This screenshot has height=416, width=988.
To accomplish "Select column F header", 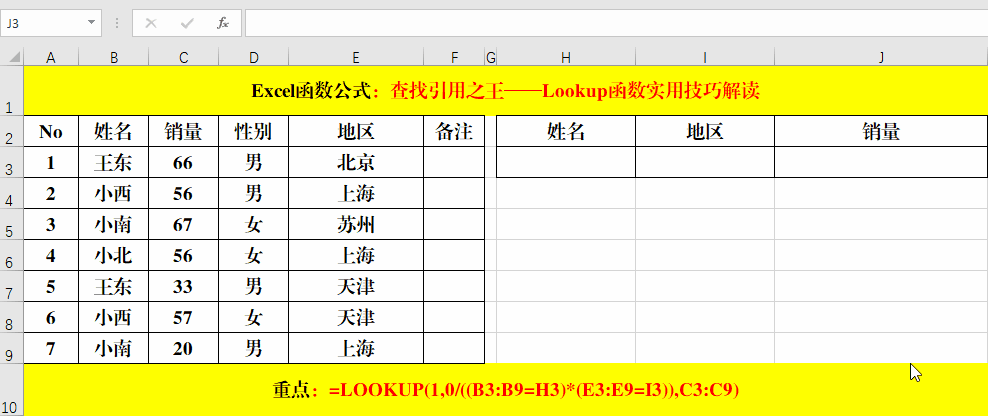I will pyautogui.click(x=454, y=57).
